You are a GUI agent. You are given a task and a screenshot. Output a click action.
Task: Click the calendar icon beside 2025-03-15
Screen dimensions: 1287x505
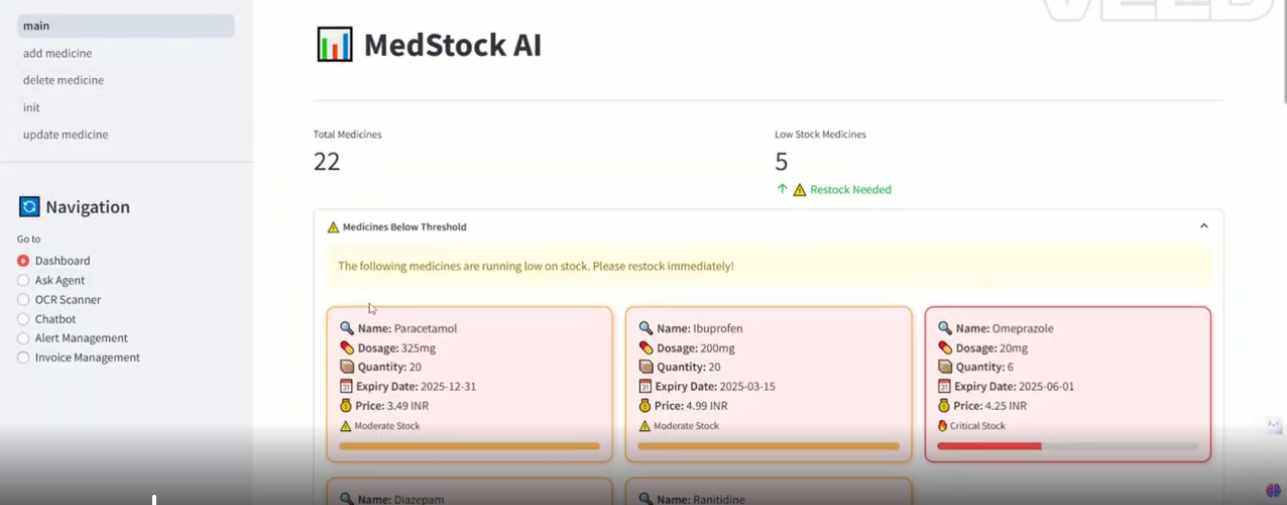point(646,386)
